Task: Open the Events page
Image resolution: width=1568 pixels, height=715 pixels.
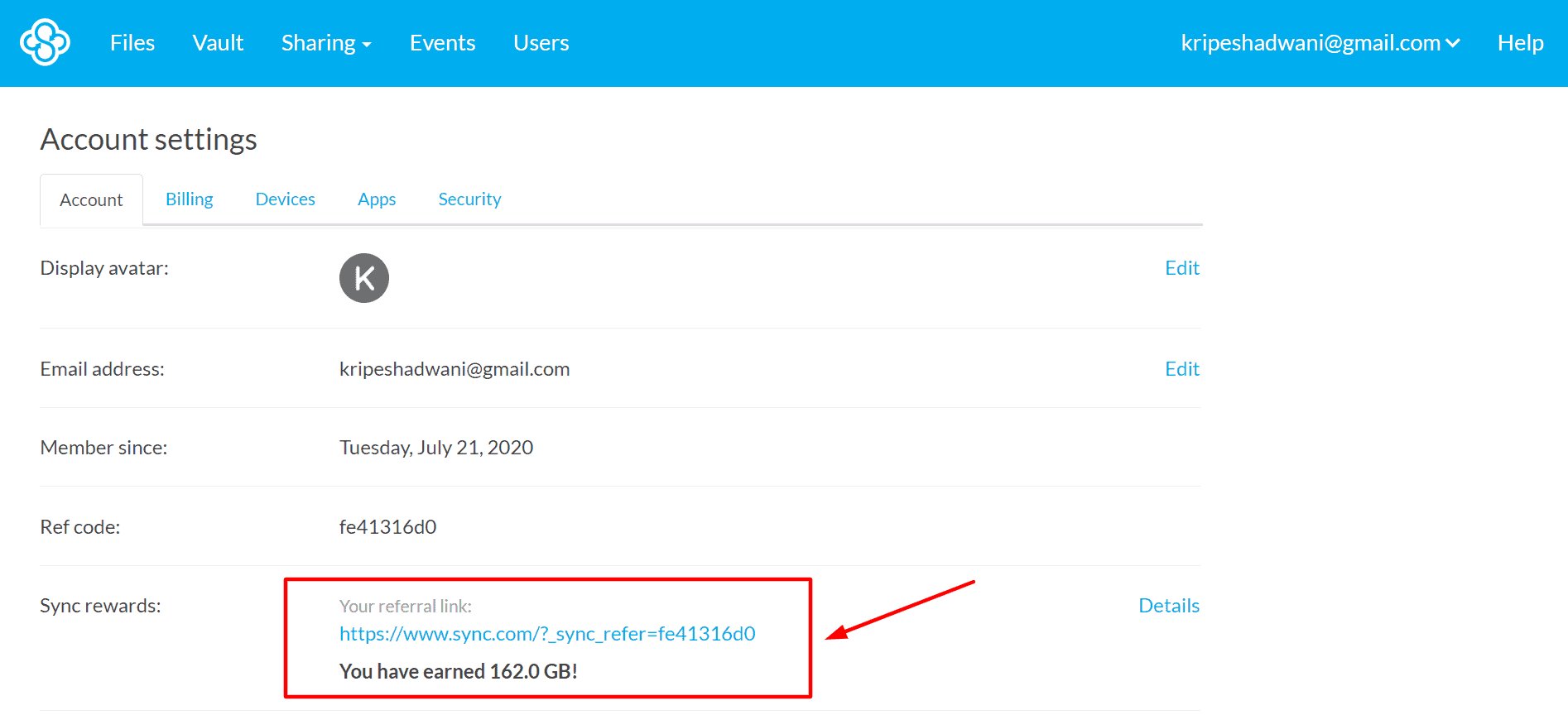Action: pyautogui.click(x=442, y=43)
